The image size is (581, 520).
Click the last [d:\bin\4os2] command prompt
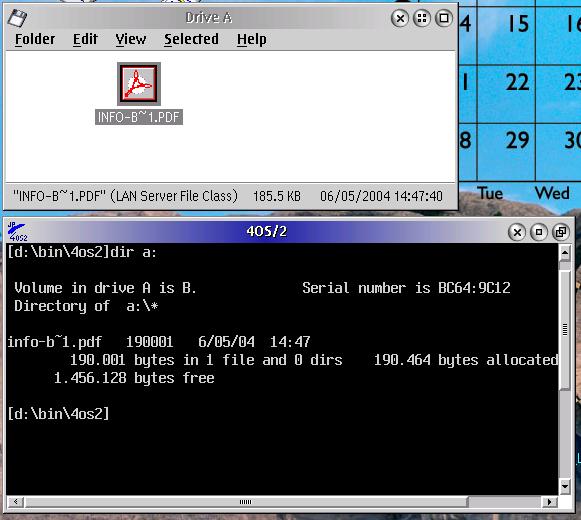pos(59,414)
